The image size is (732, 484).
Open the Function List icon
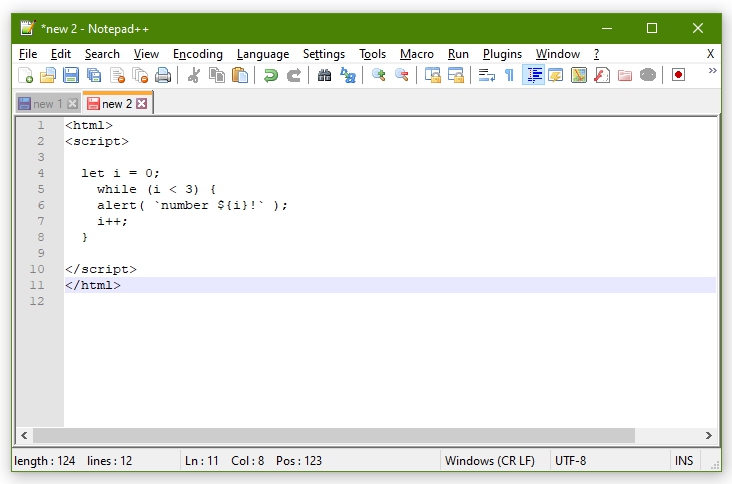[602, 75]
